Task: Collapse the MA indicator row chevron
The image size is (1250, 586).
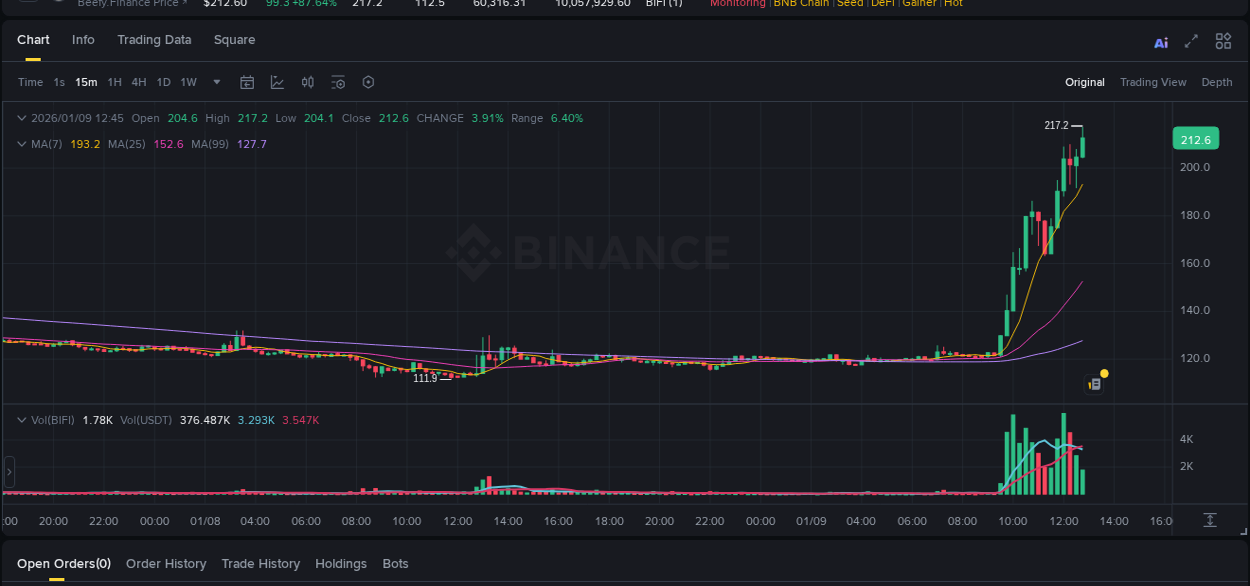Action: click(20, 143)
